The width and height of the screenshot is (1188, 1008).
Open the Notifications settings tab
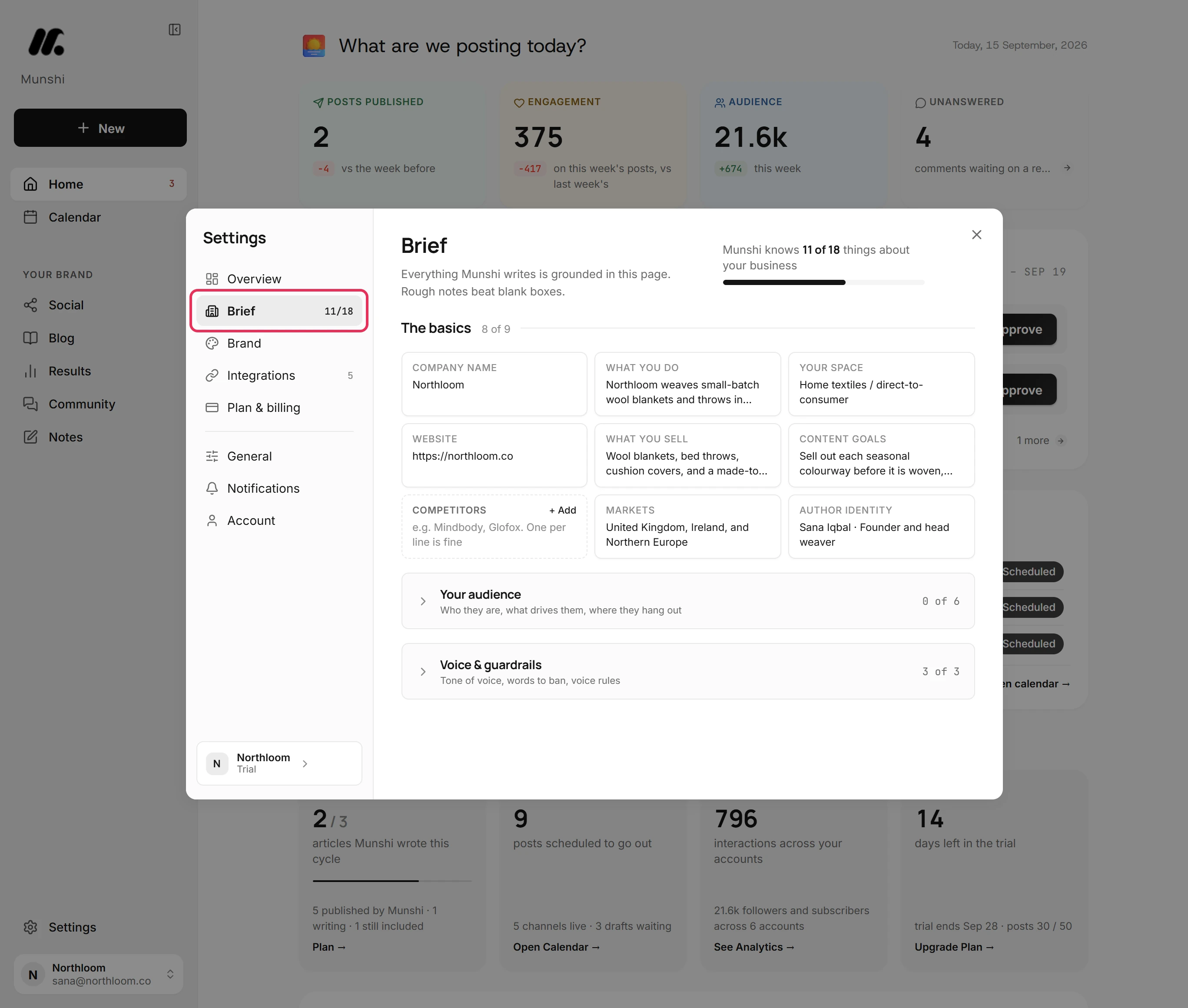coord(279,488)
